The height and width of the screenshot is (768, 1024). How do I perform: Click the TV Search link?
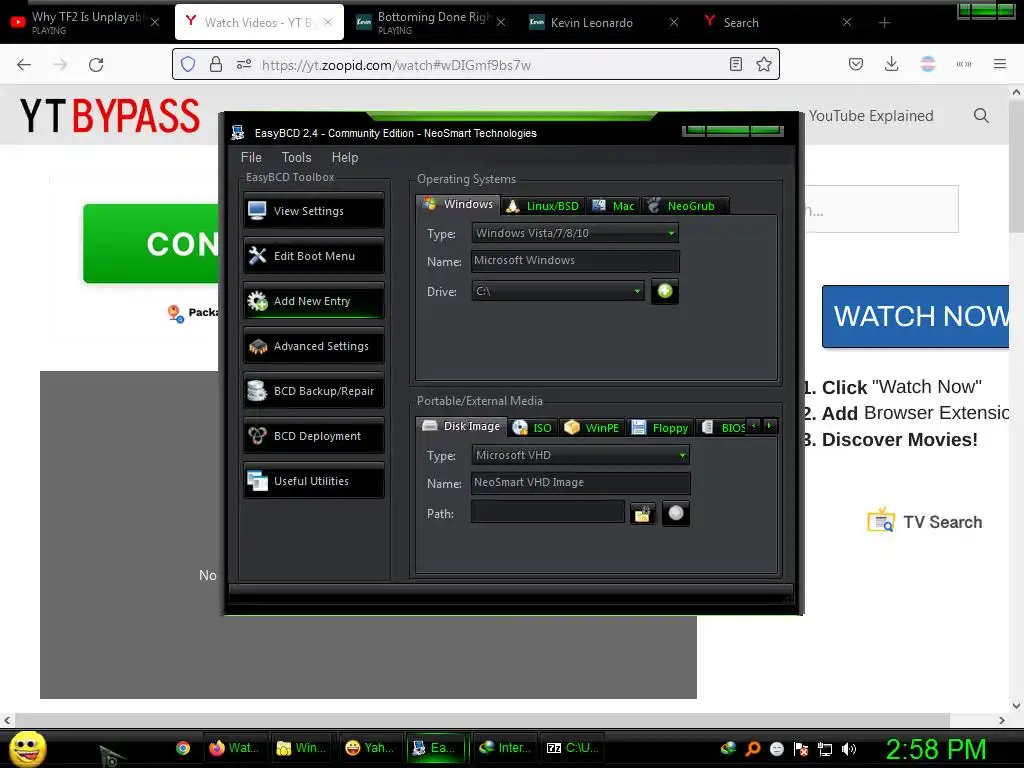click(925, 522)
